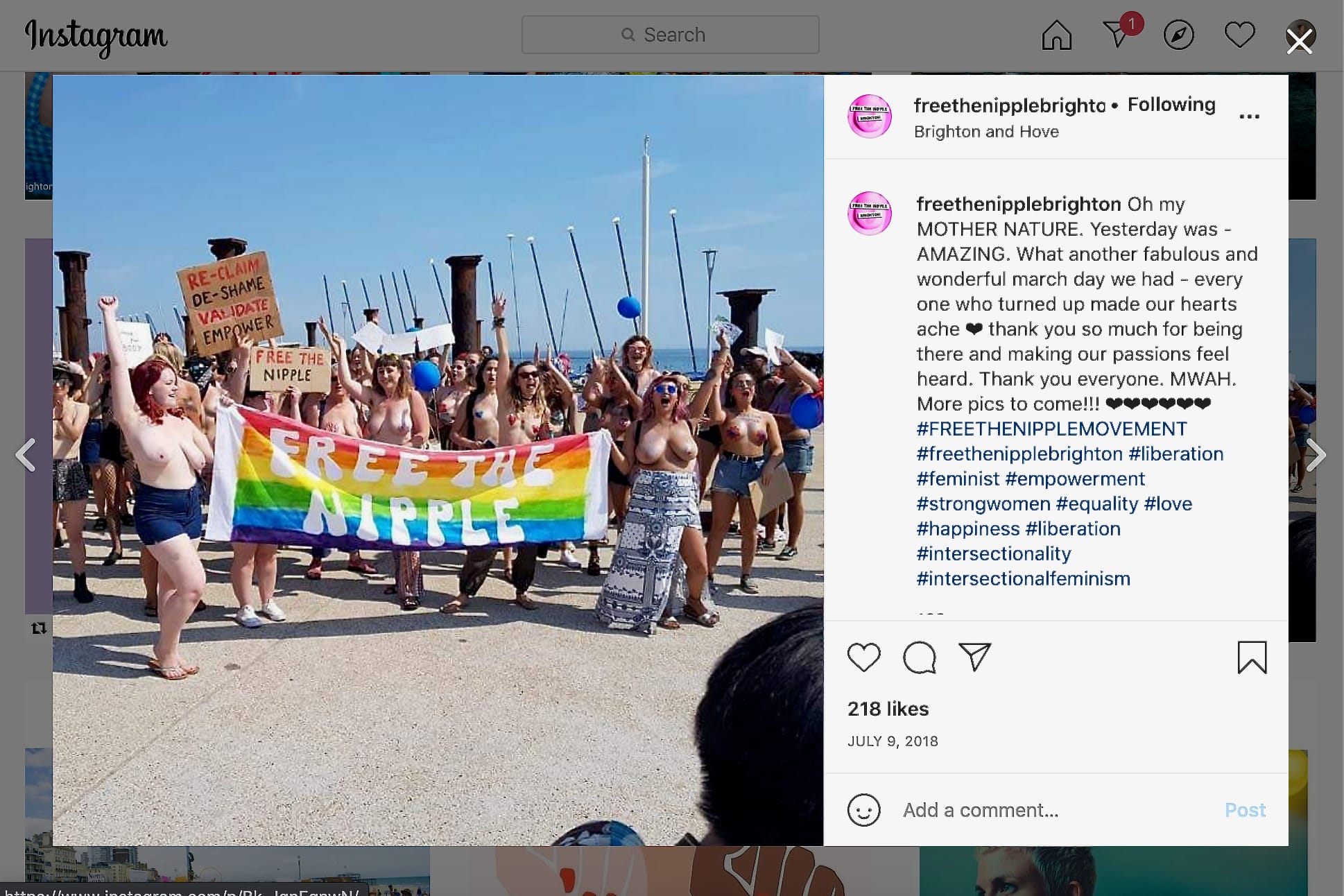Click the Post comment button
This screenshot has height=896, width=1344.
[1245, 810]
